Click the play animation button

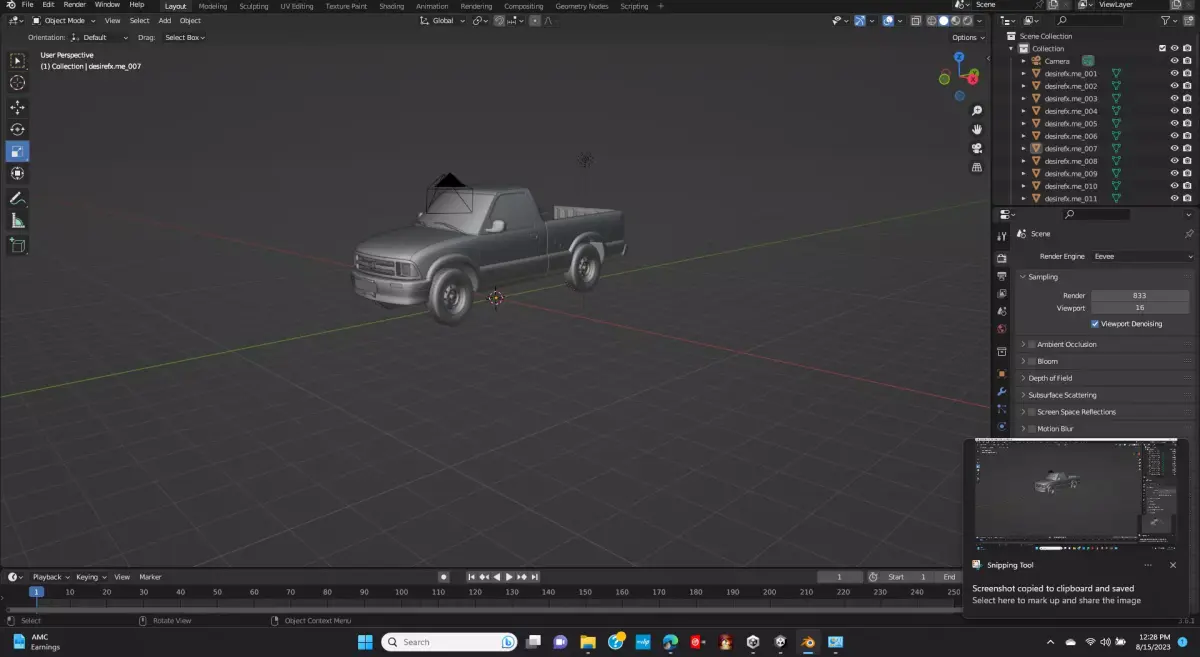pyautogui.click(x=509, y=577)
